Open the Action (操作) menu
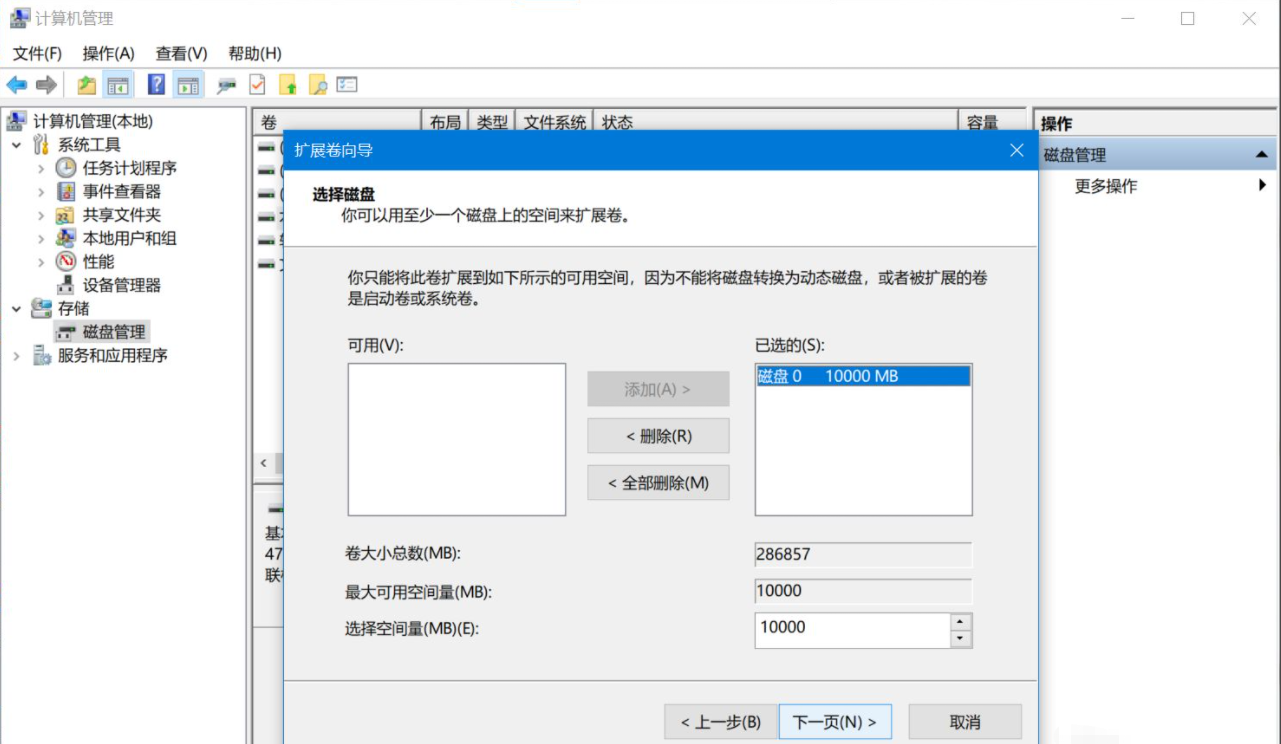The width and height of the screenshot is (1281, 744). click(108, 53)
